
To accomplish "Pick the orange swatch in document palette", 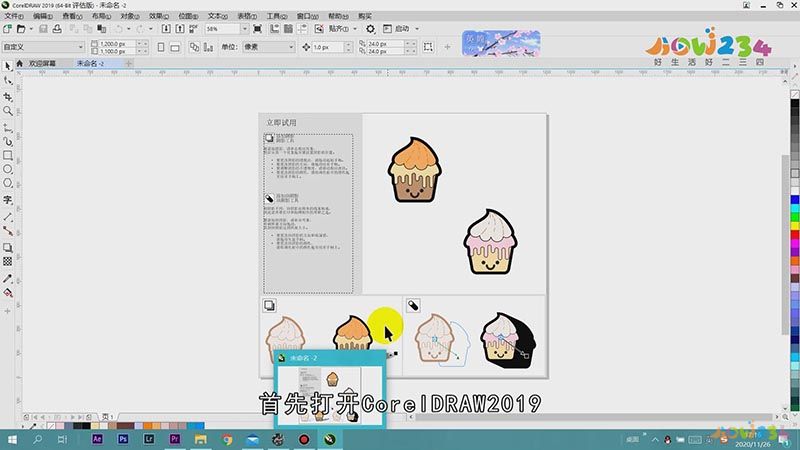I will (147, 425).
